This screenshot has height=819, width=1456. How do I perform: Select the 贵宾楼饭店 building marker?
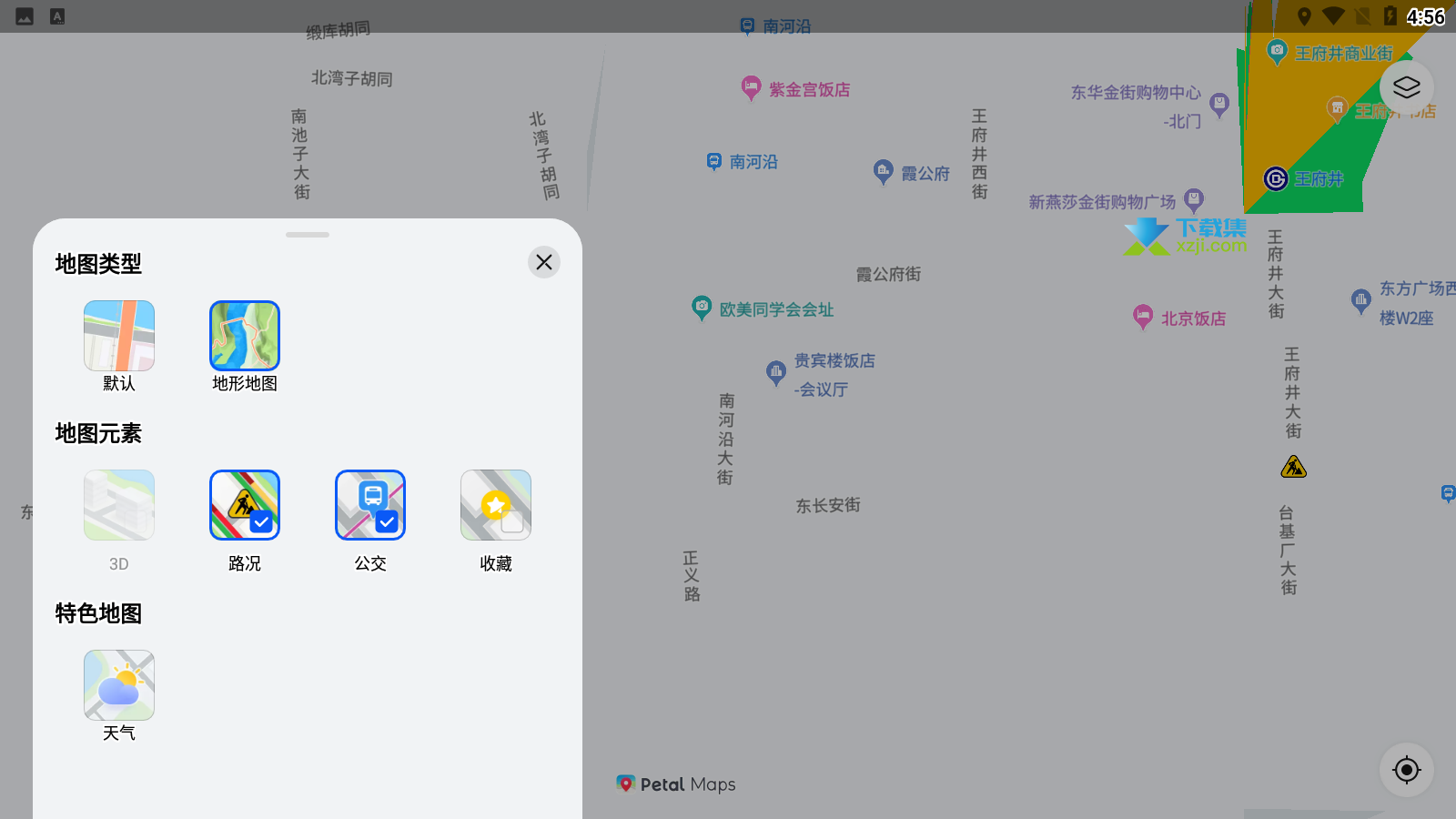[x=776, y=371]
